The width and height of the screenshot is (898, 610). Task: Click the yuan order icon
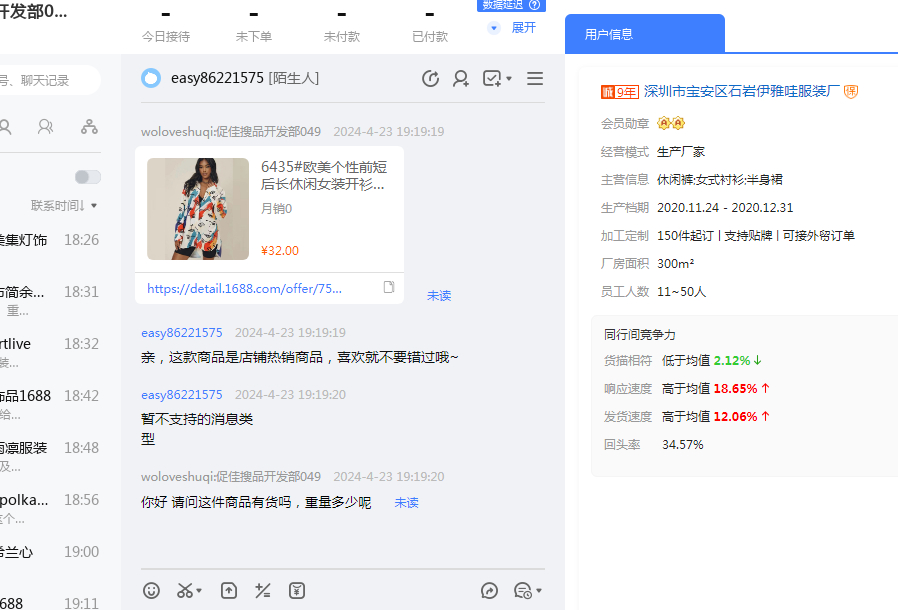tap(297, 590)
